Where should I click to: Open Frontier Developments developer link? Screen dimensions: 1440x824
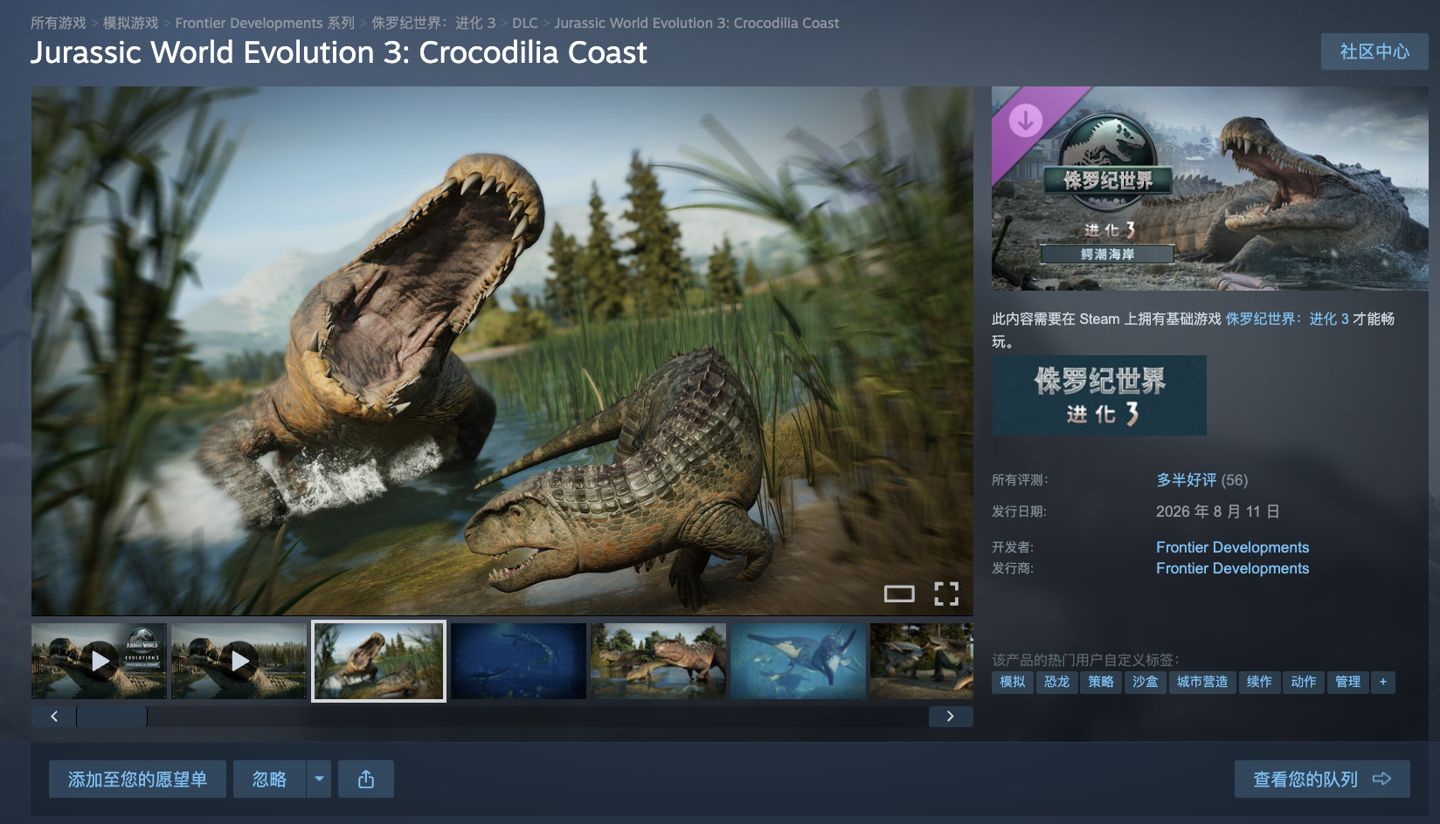tap(1232, 547)
